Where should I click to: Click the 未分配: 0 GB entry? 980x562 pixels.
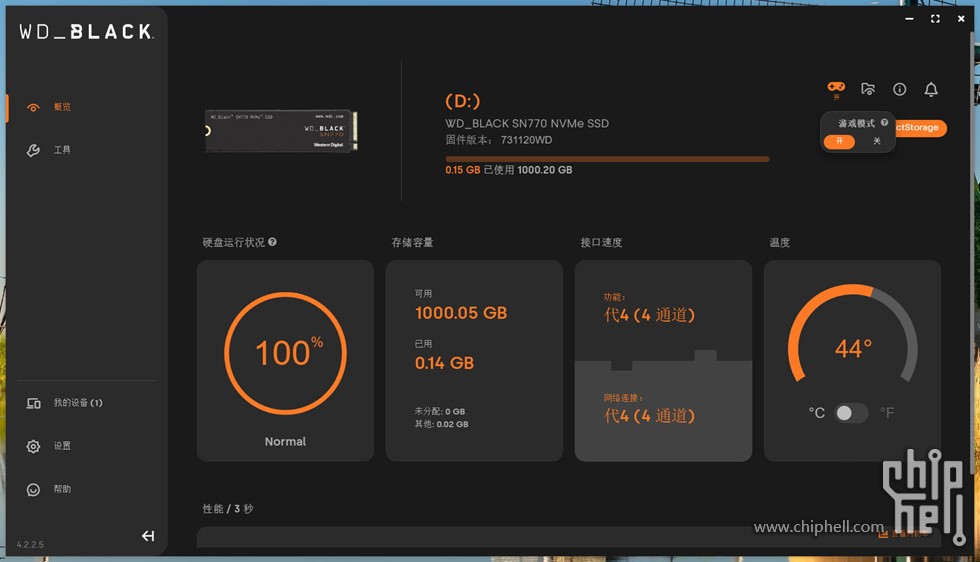[x=439, y=411]
